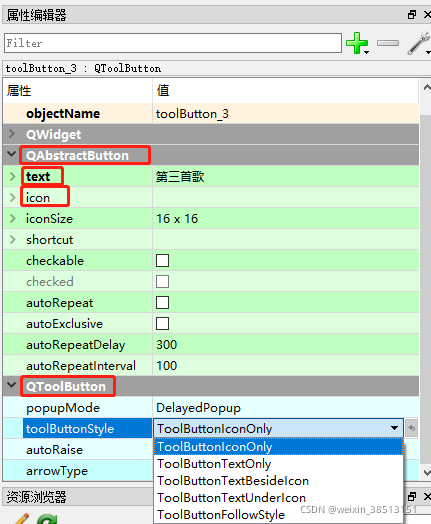
Task: Close the resource browser panel
Action: click(427, 497)
